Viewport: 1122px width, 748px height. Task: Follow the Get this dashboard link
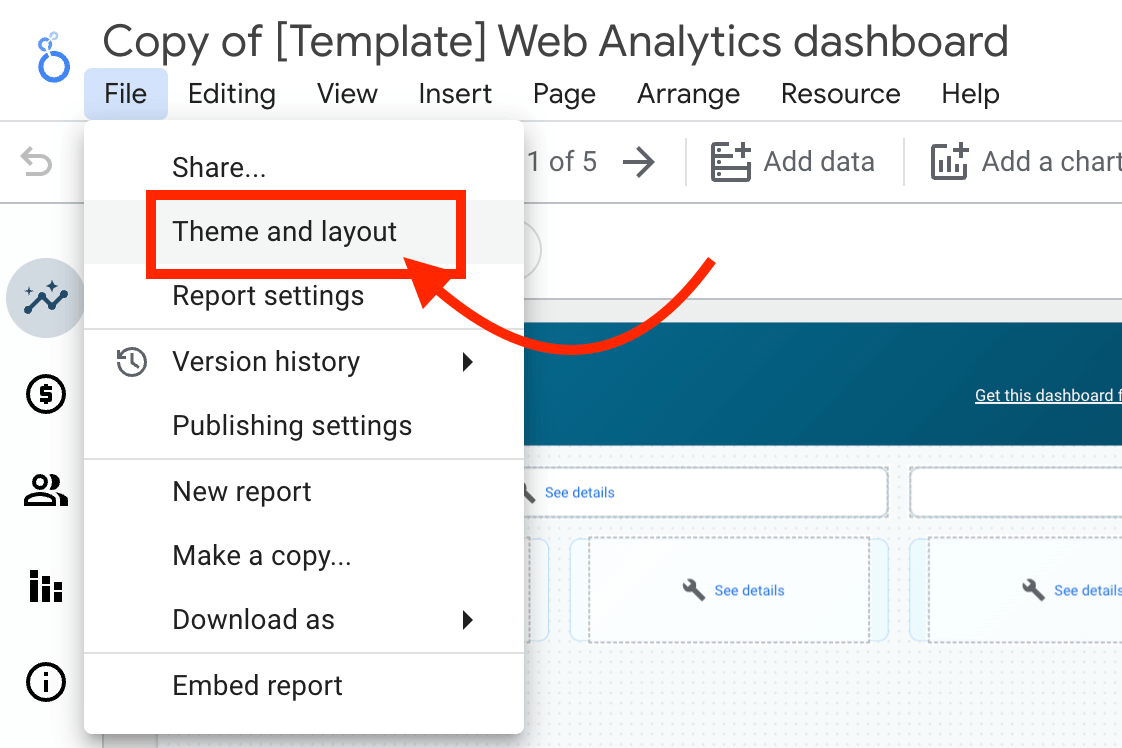1048,395
